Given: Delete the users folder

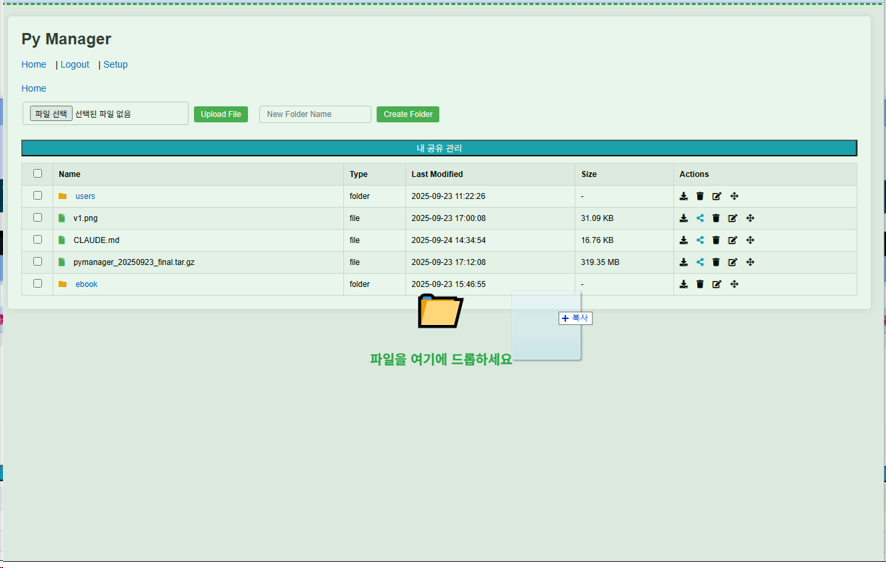Looking at the screenshot, I should click(700, 196).
